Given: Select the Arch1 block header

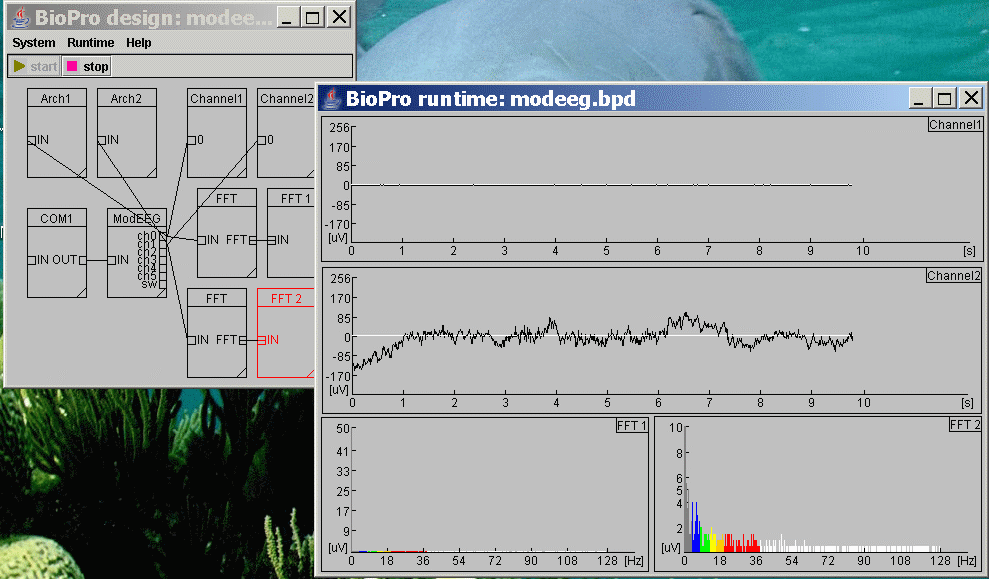Looking at the screenshot, I should 56,98.
